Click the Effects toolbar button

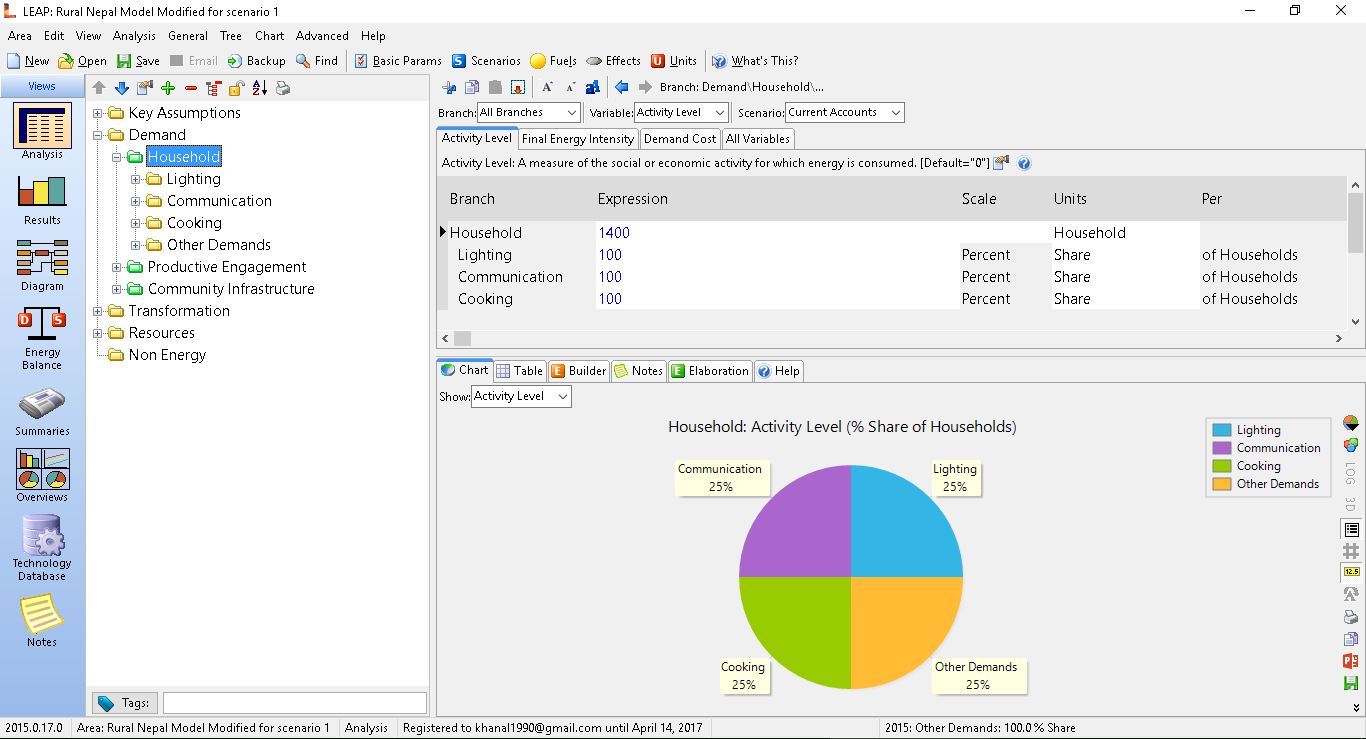click(x=613, y=61)
